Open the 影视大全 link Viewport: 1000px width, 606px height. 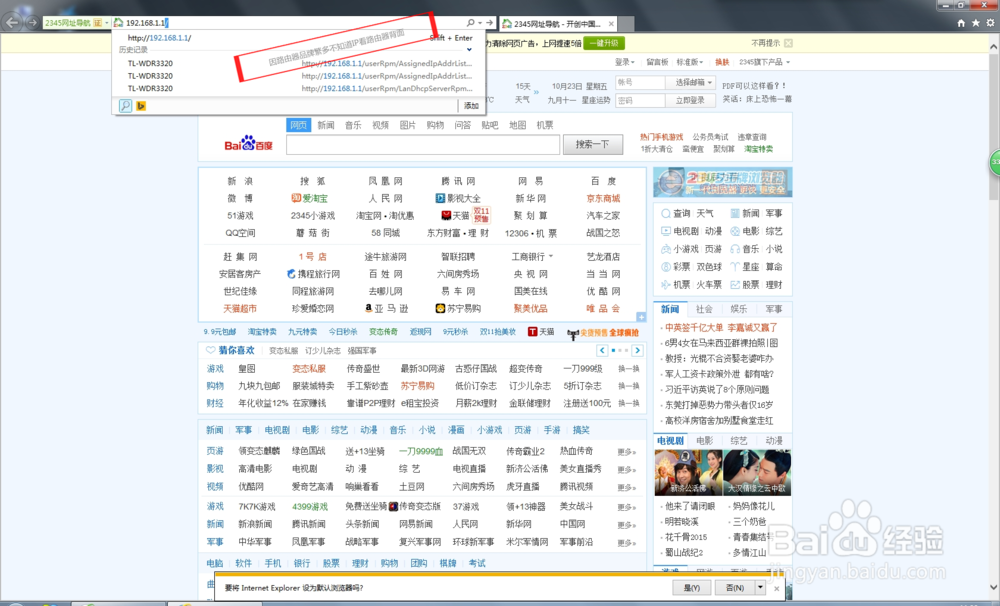(458, 198)
